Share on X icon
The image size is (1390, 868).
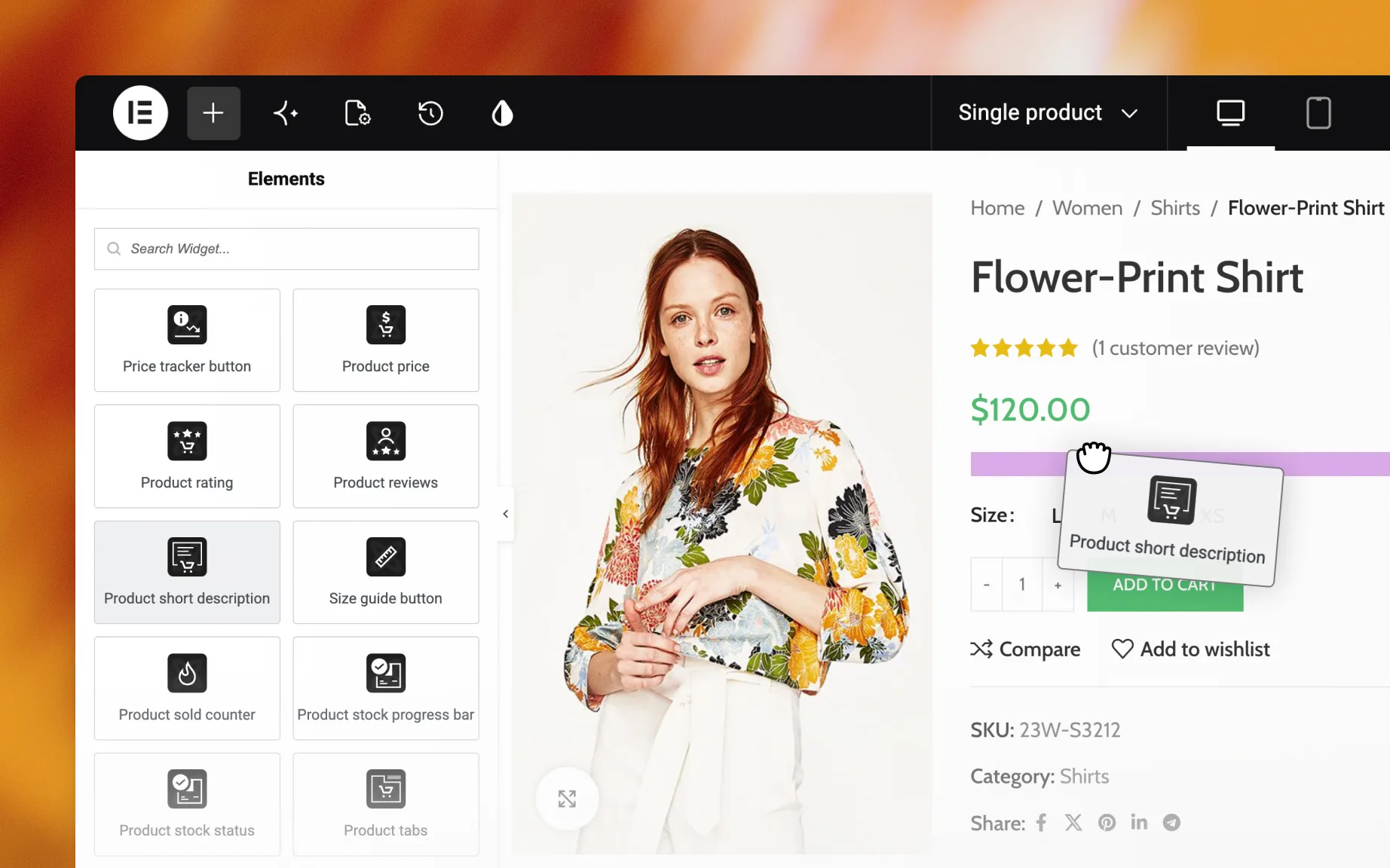[1073, 823]
